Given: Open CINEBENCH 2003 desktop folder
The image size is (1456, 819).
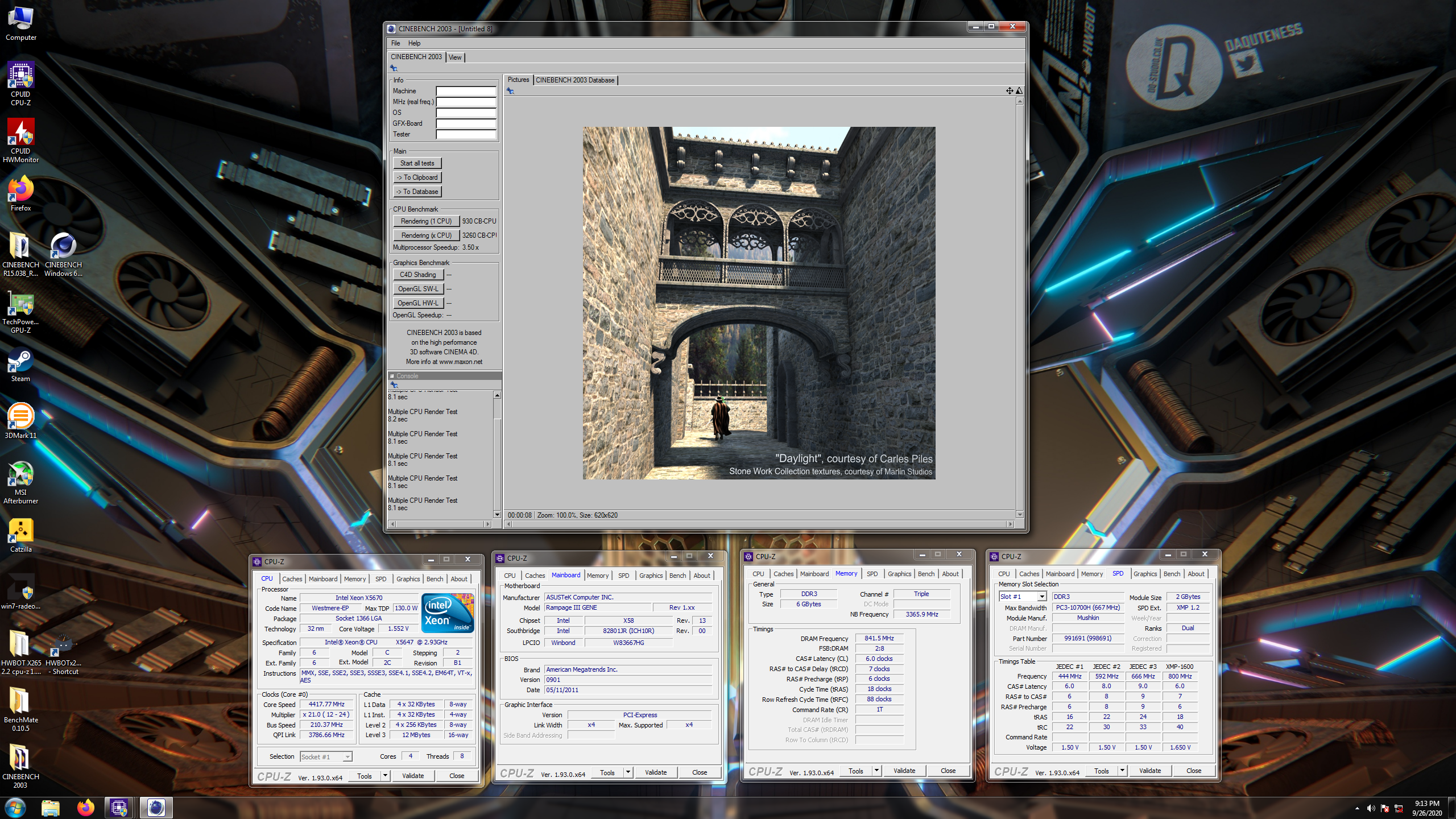Looking at the screenshot, I should [21, 766].
